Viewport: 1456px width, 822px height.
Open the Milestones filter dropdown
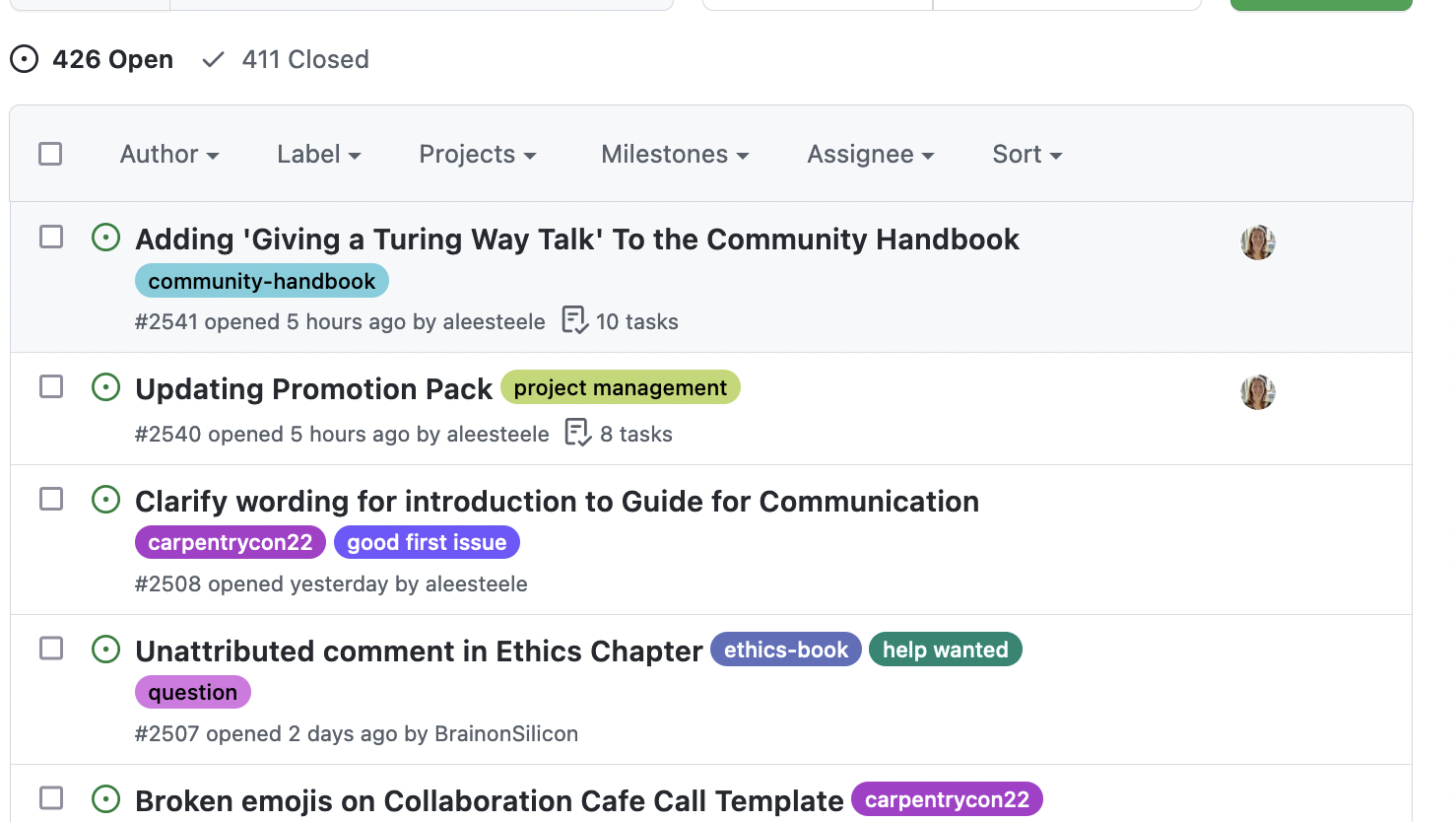tap(675, 155)
